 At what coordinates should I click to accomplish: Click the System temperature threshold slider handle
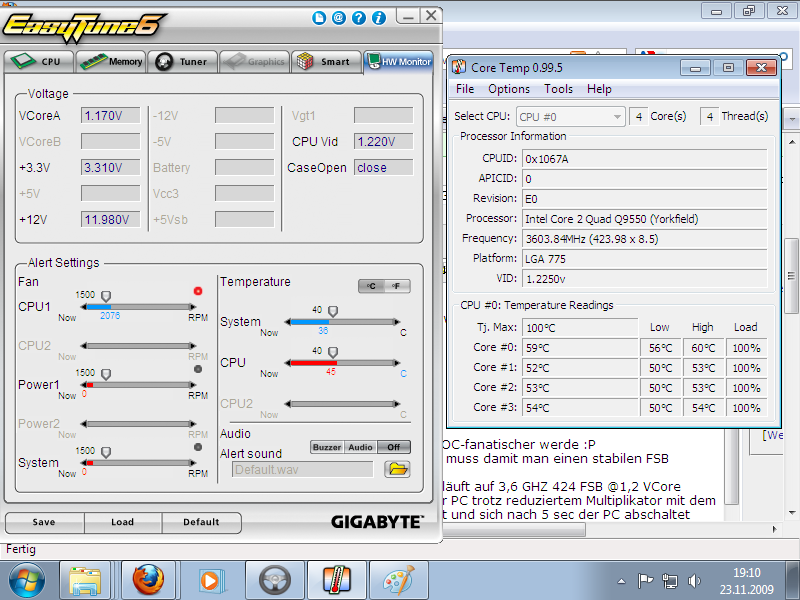(x=333, y=311)
